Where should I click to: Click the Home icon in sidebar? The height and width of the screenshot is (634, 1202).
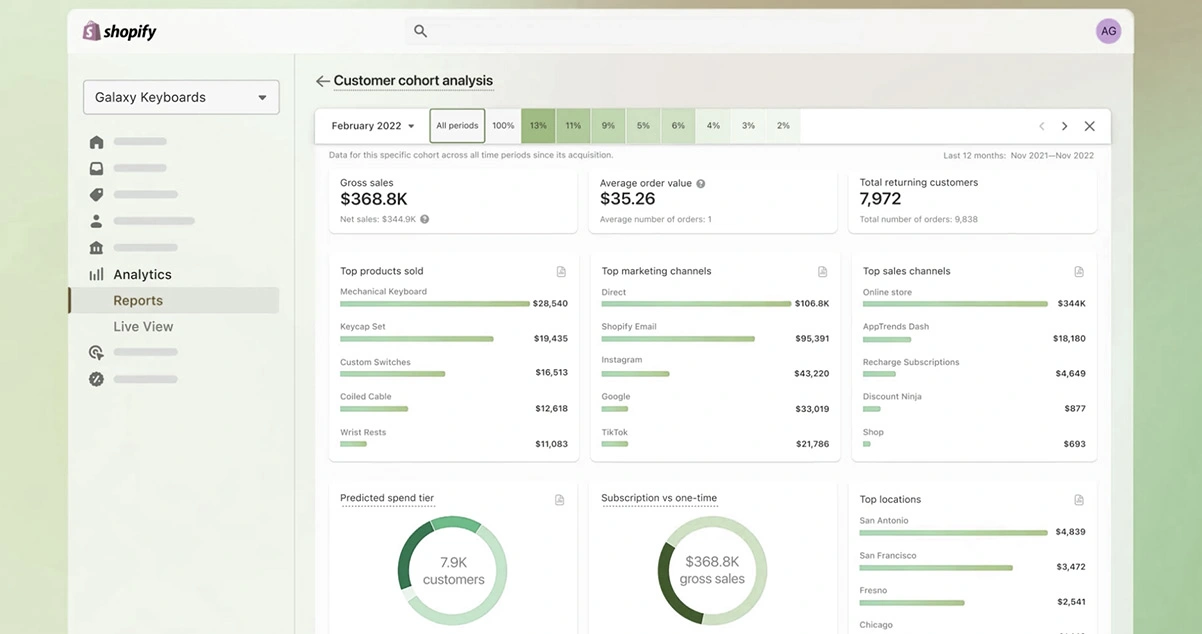click(x=96, y=142)
